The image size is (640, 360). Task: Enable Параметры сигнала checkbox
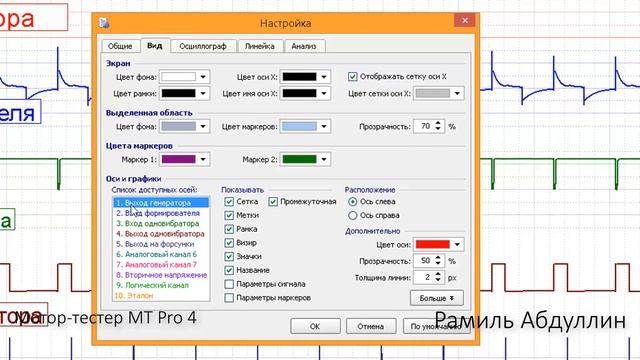click(229, 284)
